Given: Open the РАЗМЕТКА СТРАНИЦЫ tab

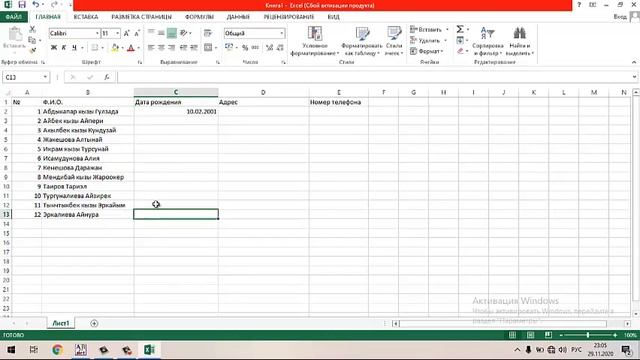Looking at the screenshot, I should coord(141,17).
